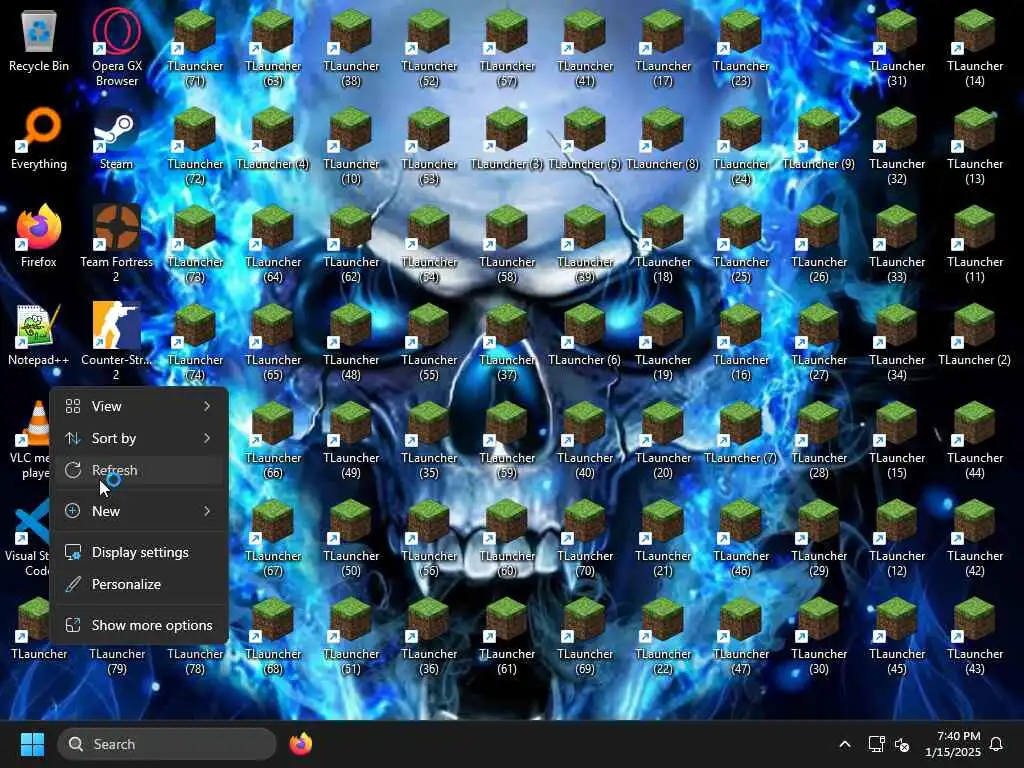Select the TLauncher (22) shortcut

point(663,635)
